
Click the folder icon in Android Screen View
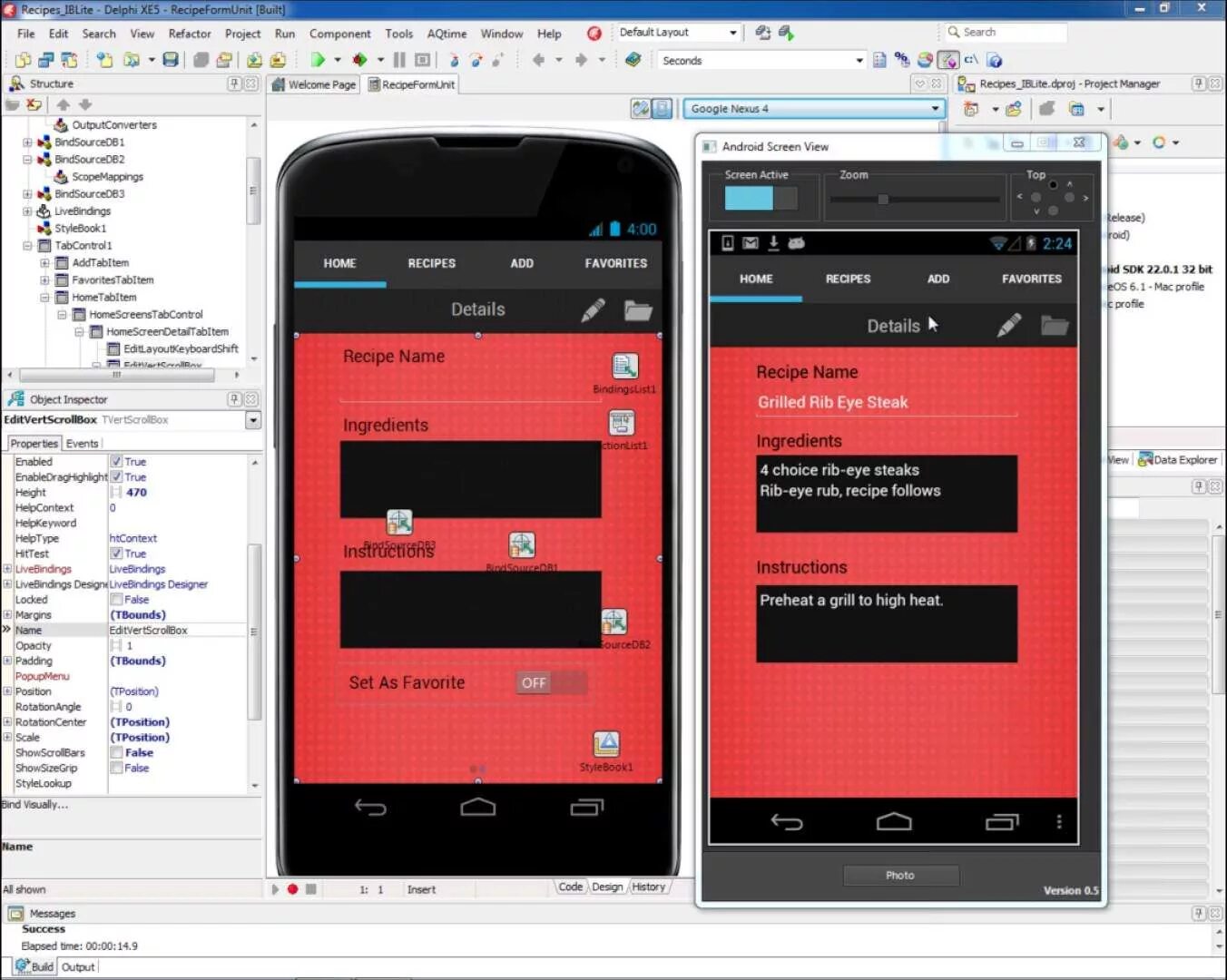pos(1054,325)
